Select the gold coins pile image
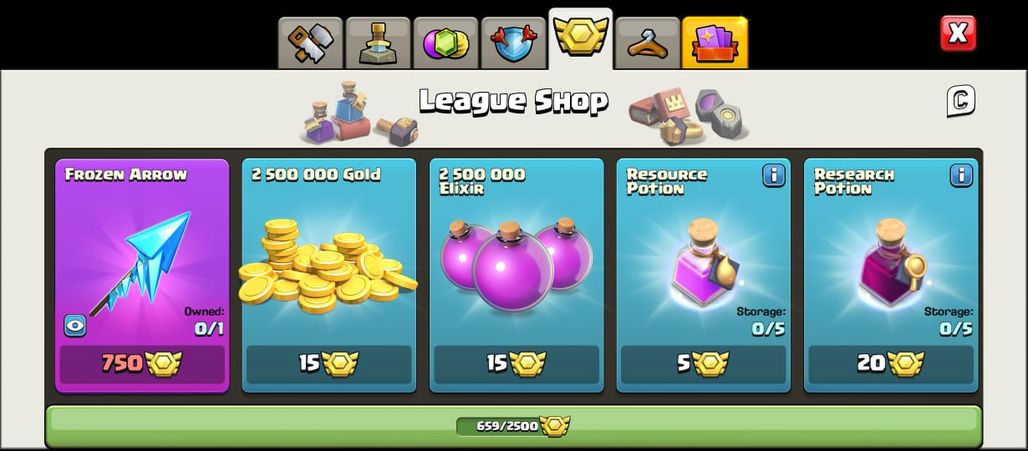Image resolution: width=1028 pixels, height=451 pixels. click(x=327, y=266)
